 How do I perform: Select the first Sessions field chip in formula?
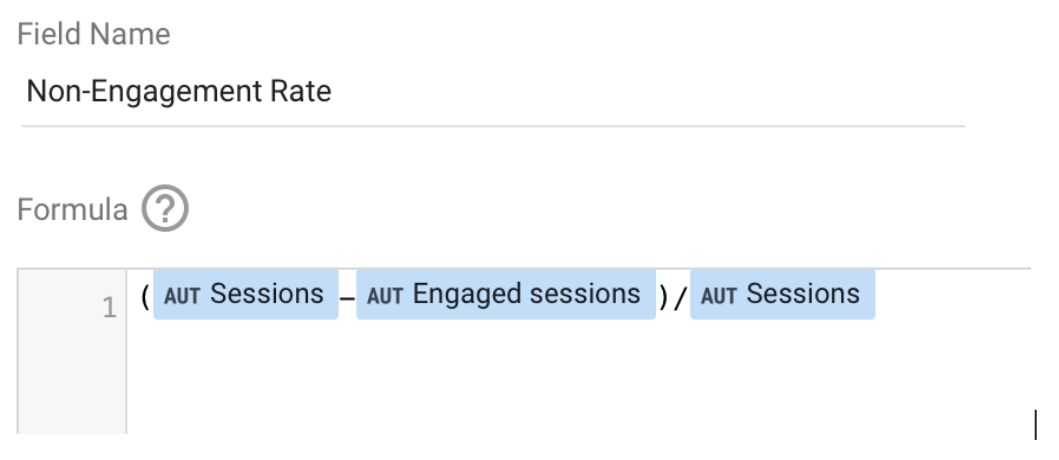click(x=246, y=295)
